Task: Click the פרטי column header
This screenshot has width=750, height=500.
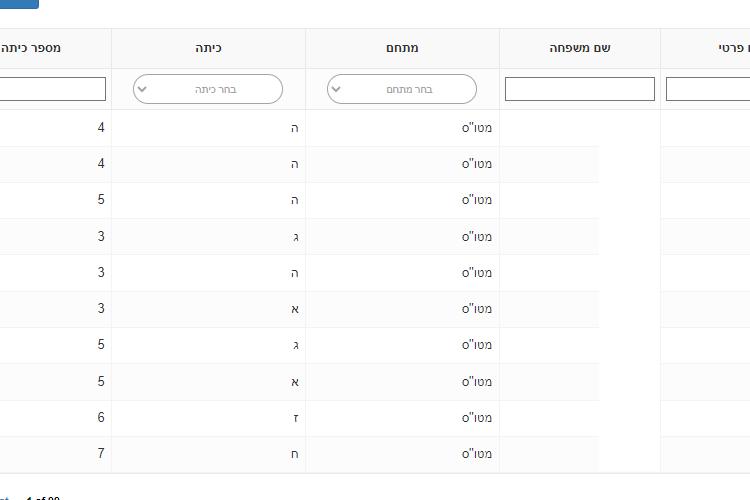Action: 734,48
